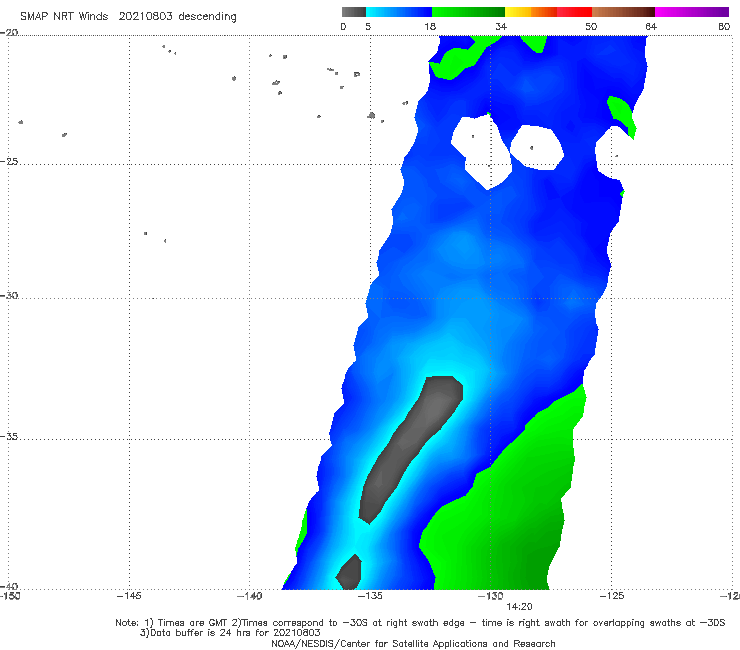Click the longitude label '-140' on the bottom axis
740x650 pixels.
[249, 596]
